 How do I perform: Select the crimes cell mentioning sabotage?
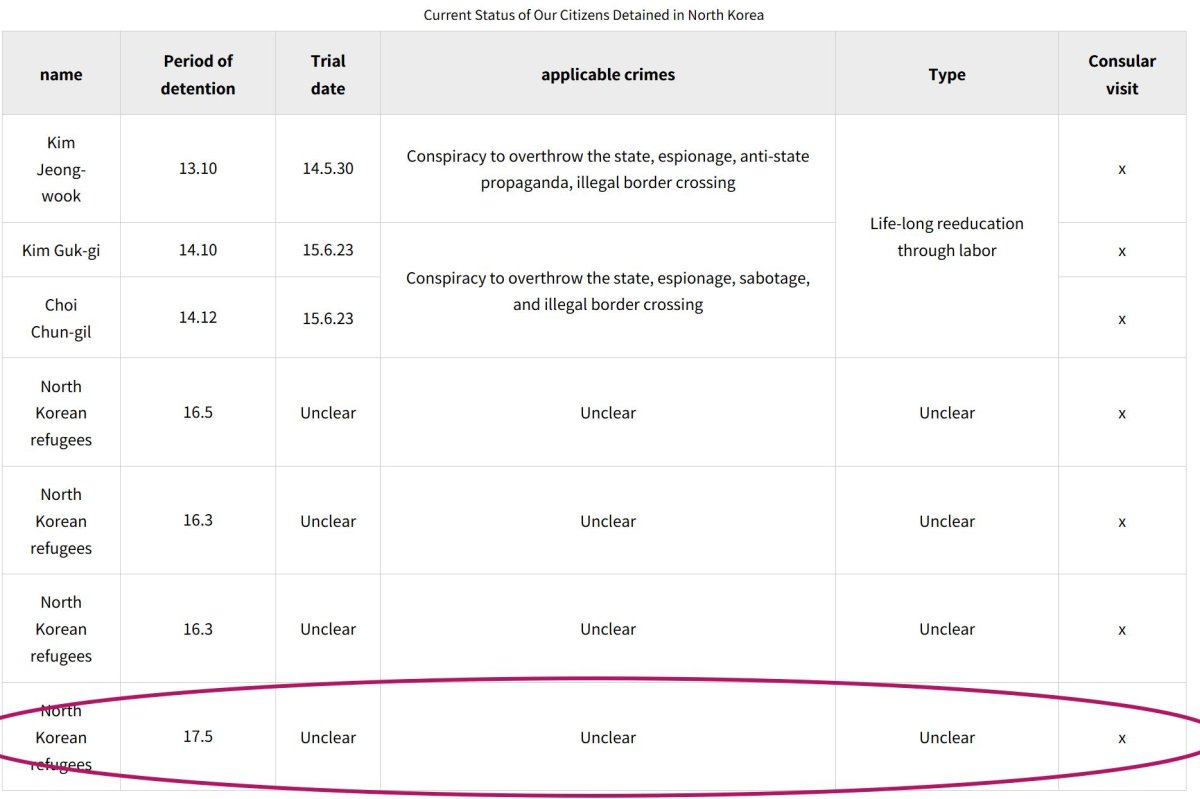(x=608, y=291)
